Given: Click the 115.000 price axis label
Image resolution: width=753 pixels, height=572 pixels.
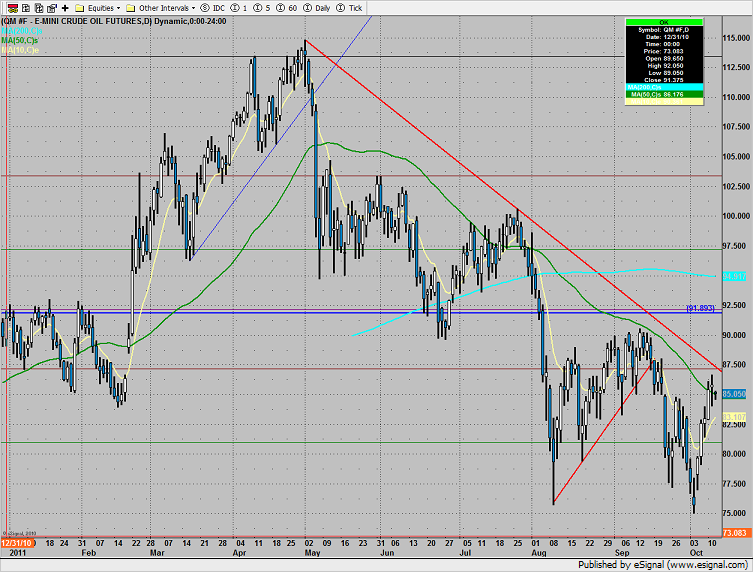Looking at the screenshot, I should coord(736,38).
